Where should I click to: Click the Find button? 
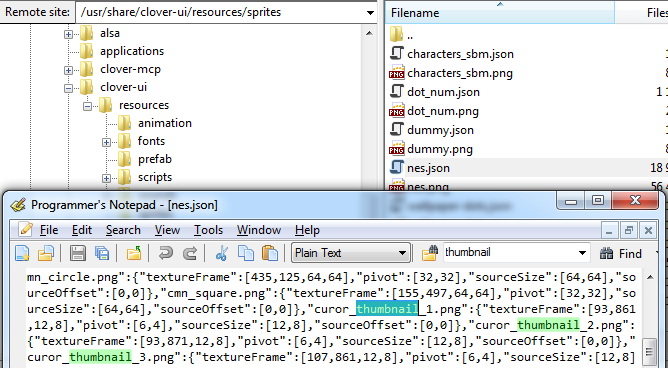coord(620,254)
